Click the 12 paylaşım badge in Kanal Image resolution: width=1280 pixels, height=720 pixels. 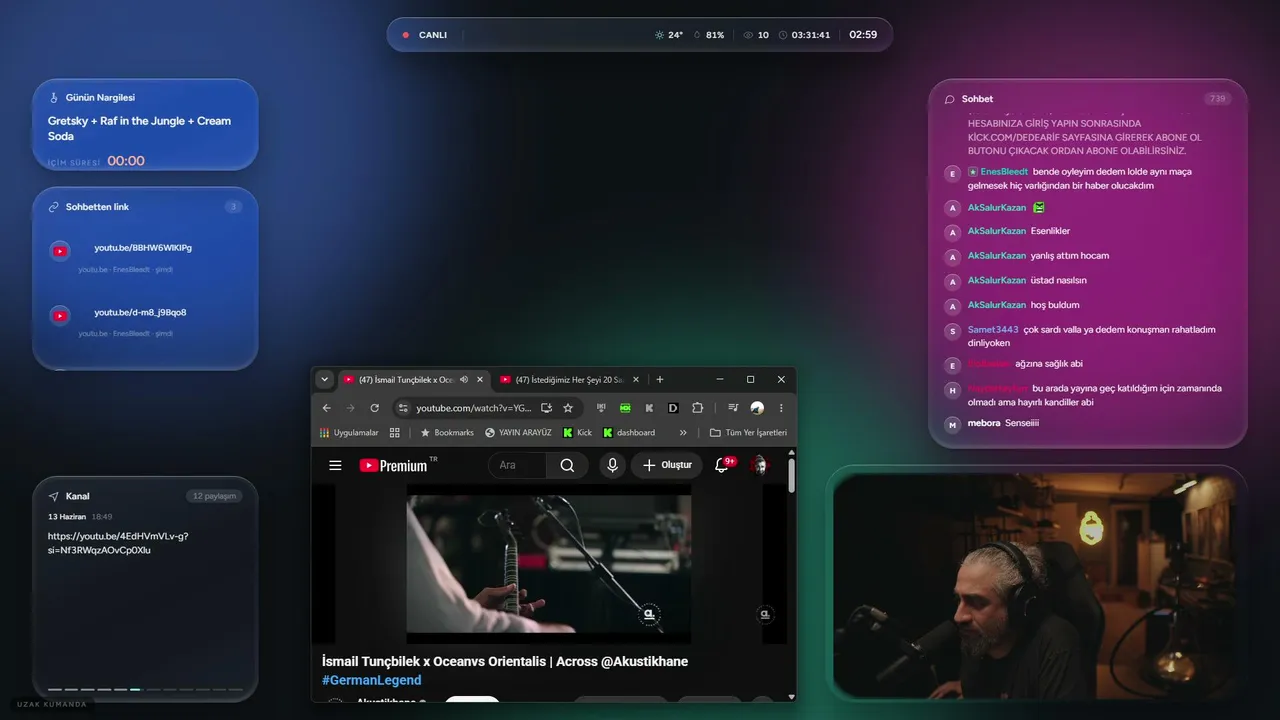pyautogui.click(x=214, y=496)
